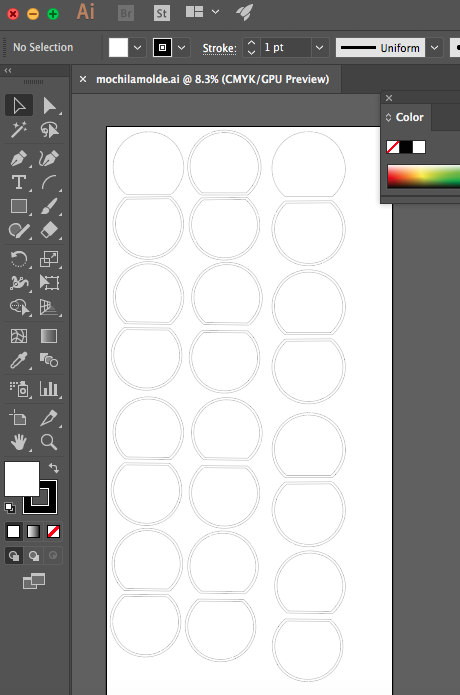Close the mochilamolde.ai document tab
Screen dimensions: 460x695
[x=83, y=79]
